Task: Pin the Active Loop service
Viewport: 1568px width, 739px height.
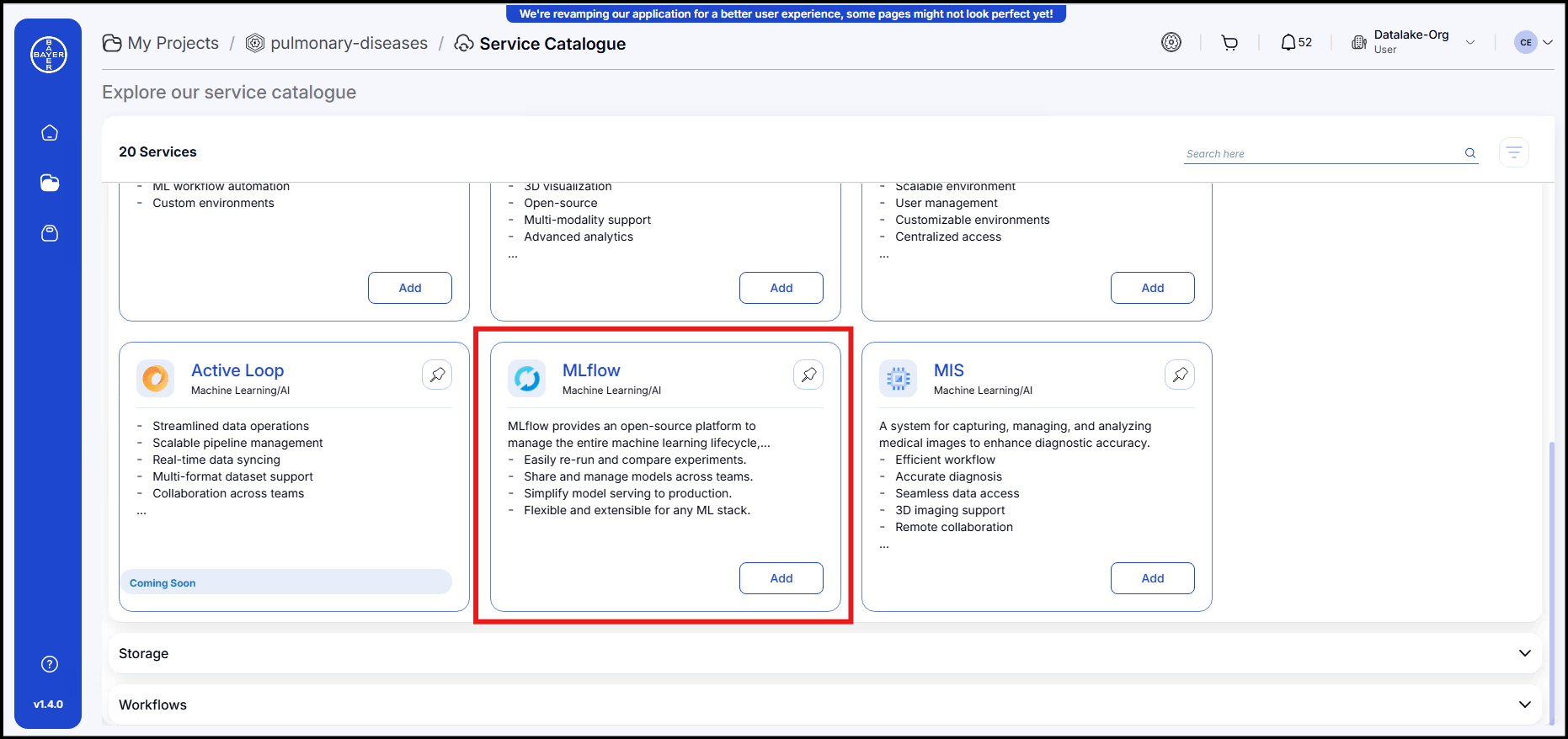Action: [437, 375]
